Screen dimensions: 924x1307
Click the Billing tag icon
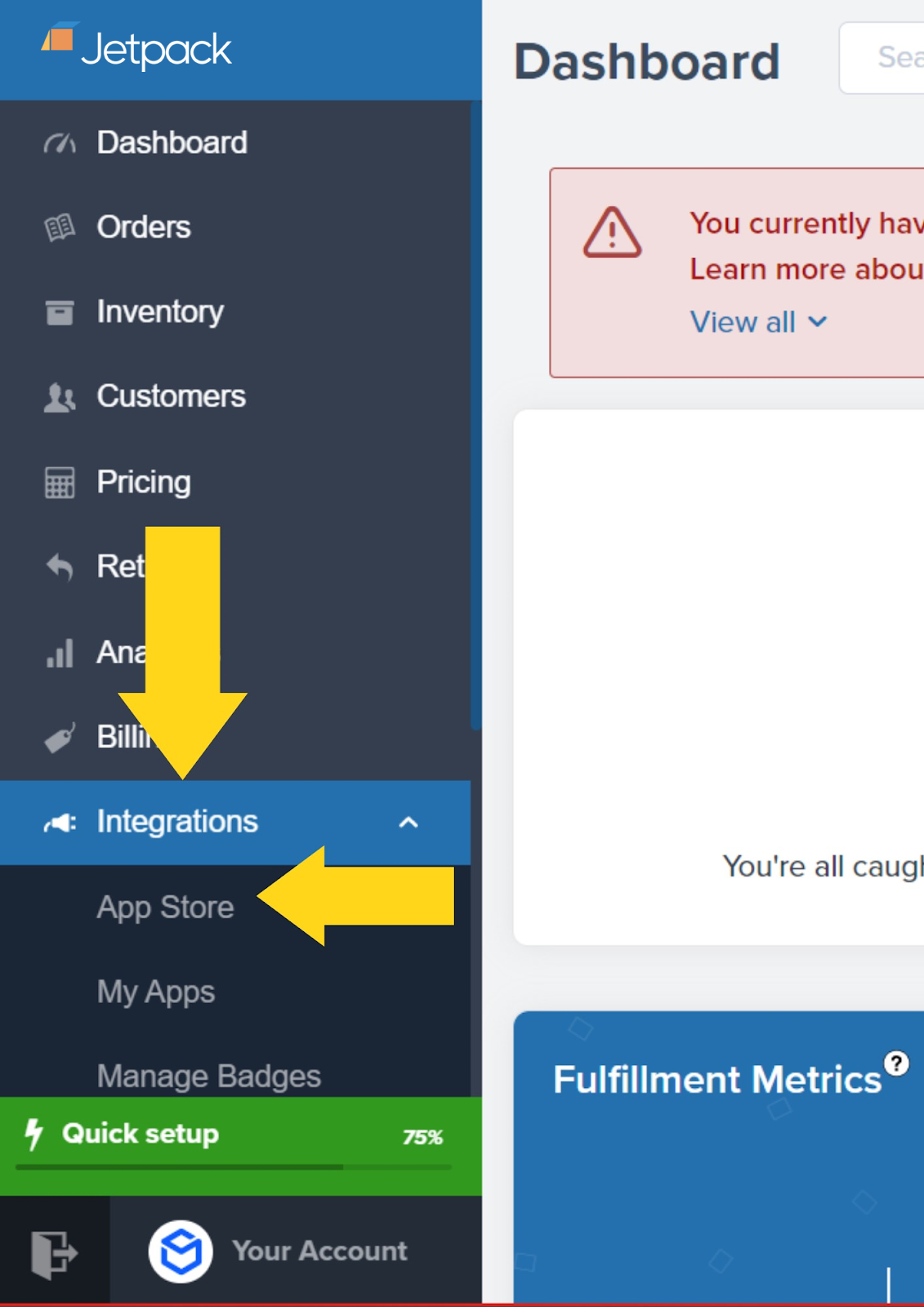(60, 737)
